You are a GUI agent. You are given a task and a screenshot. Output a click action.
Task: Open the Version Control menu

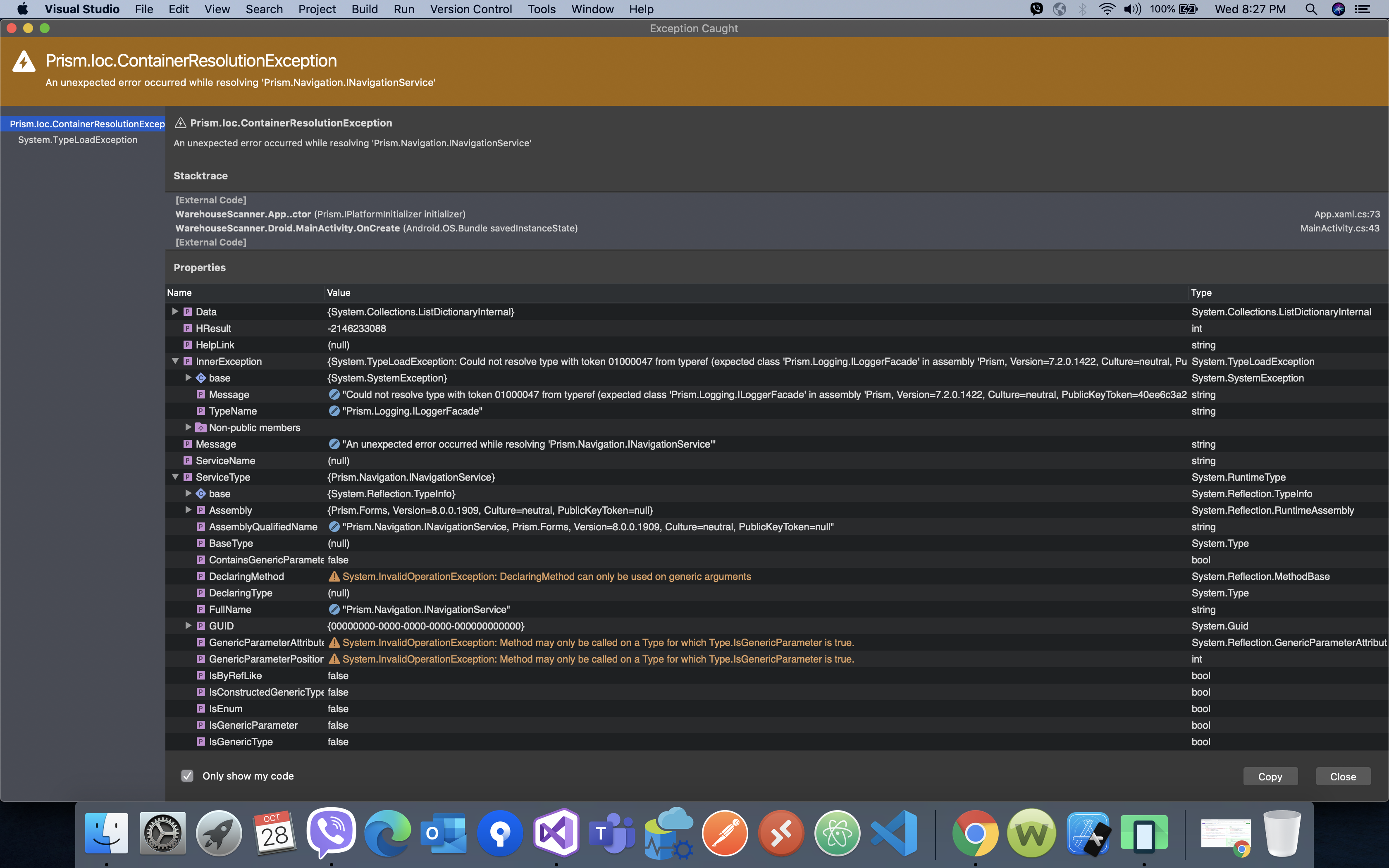point(471,9)
